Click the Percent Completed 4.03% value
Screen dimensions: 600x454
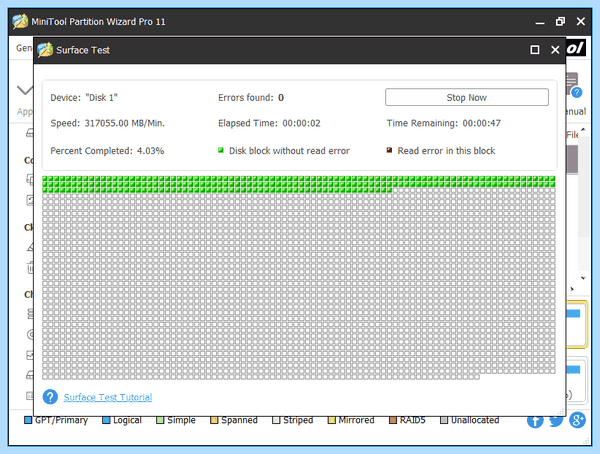point(150,151)
